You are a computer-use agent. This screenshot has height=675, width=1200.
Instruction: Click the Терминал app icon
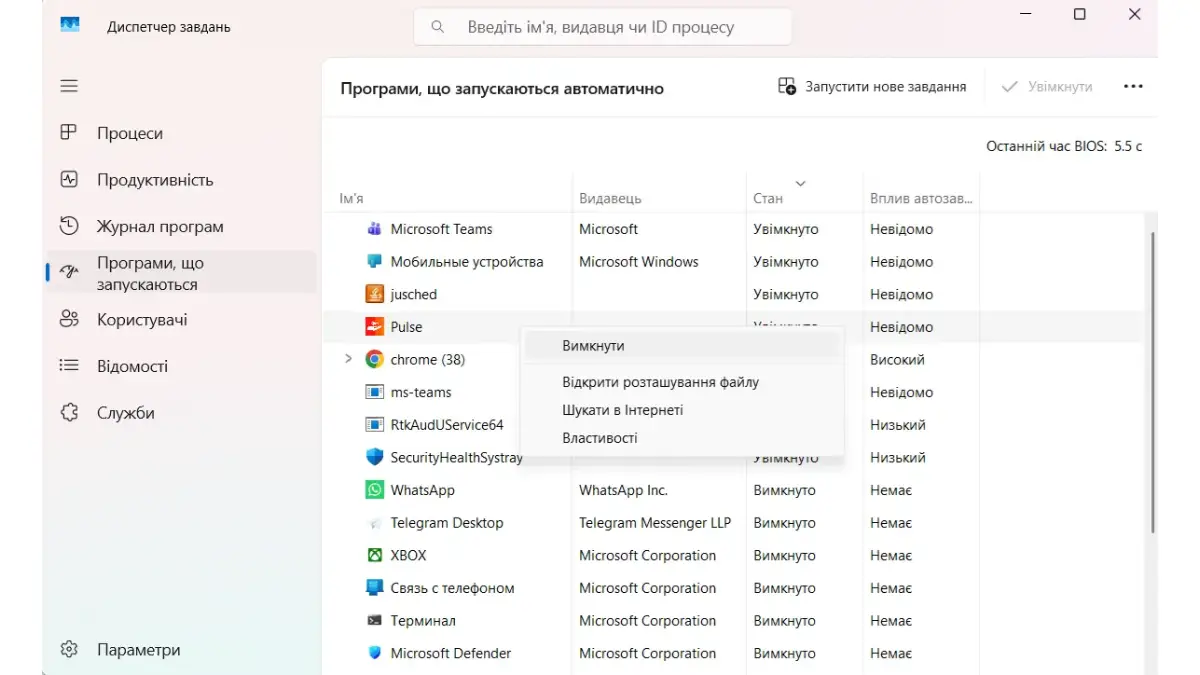point(375,620)
